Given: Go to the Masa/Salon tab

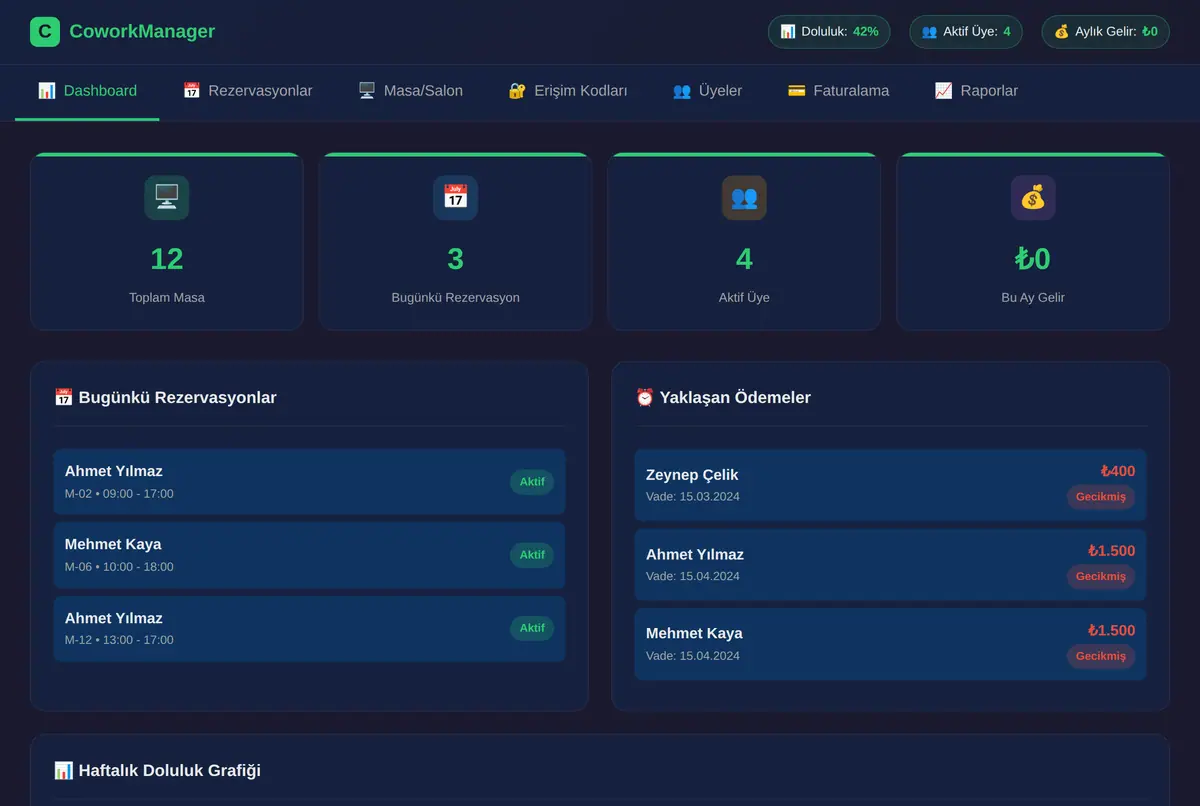Looking at the screenshot, I should (x=410, y=92).
